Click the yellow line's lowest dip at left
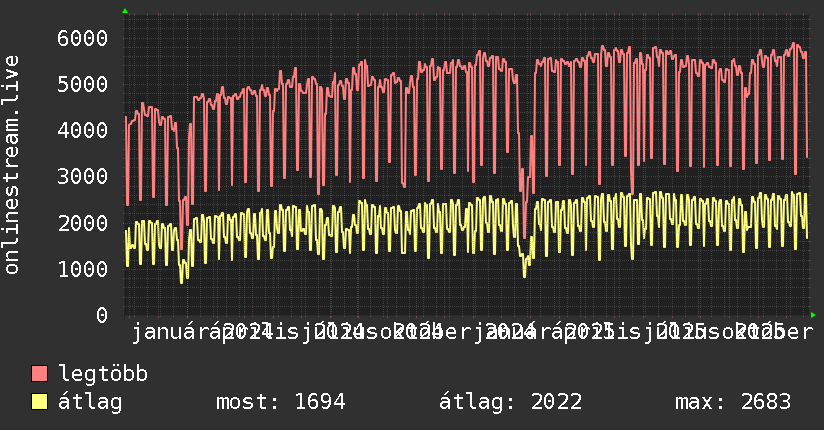The width and height of the screenshot is (824, 430). tap(181, 283)
